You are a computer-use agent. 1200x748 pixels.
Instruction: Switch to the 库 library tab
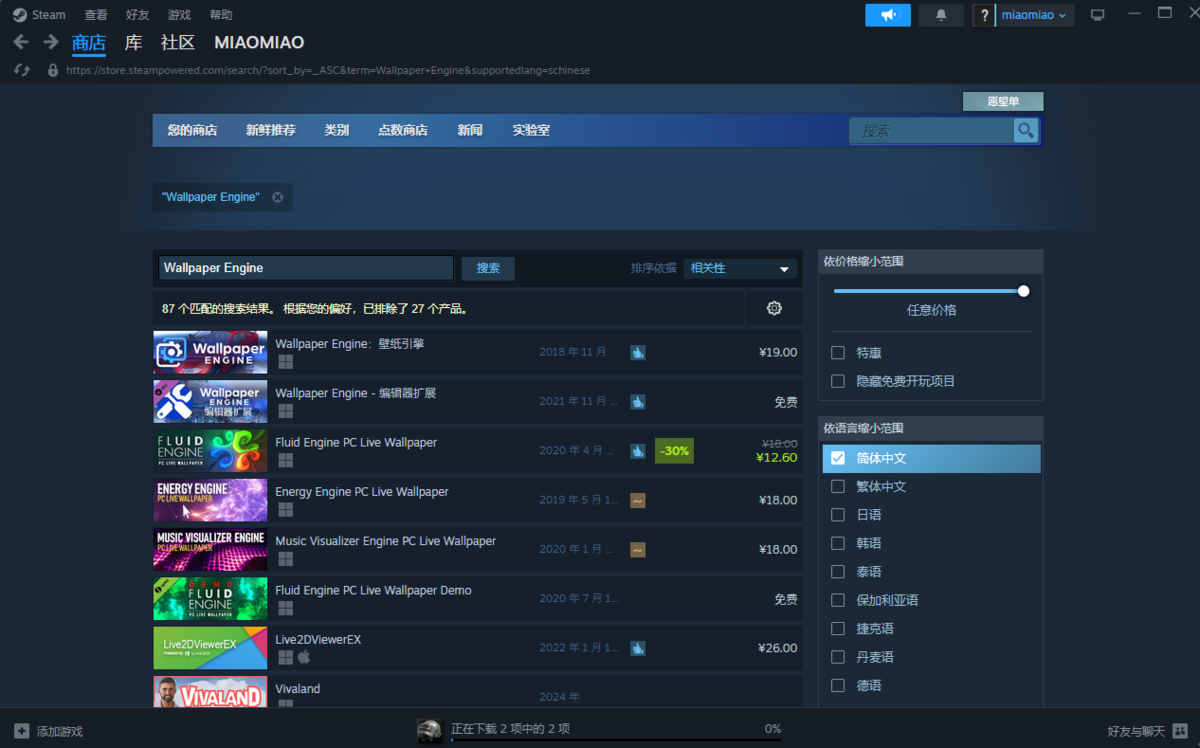(x=133, y=42)
